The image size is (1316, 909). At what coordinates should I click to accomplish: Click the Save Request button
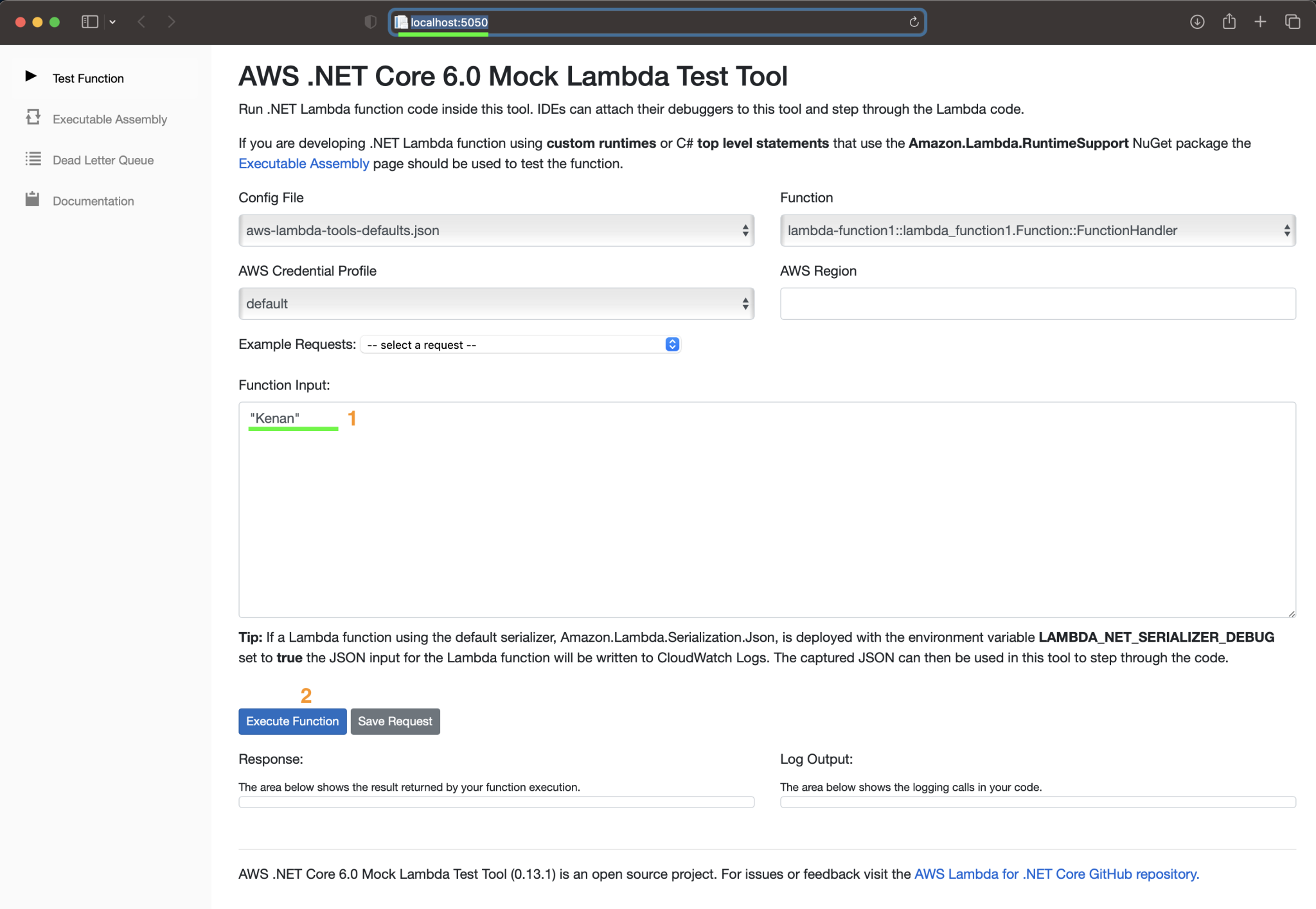[x=395, y=721]
